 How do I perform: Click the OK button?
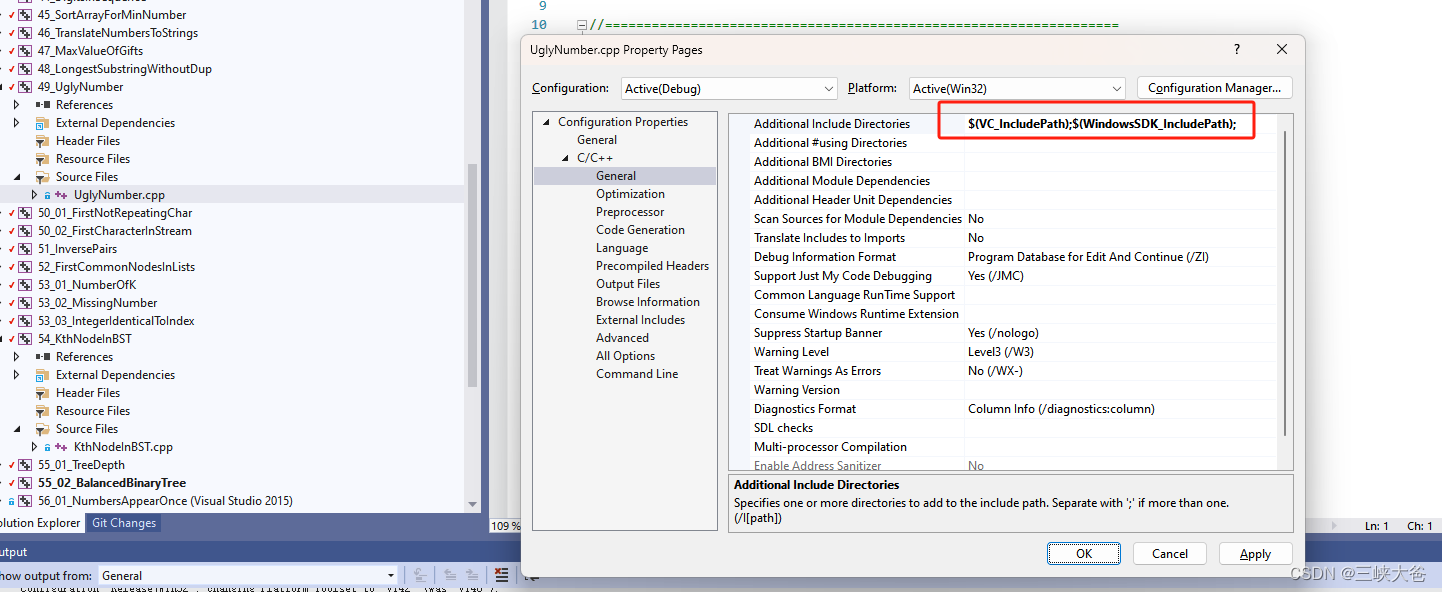[1084, 553]
